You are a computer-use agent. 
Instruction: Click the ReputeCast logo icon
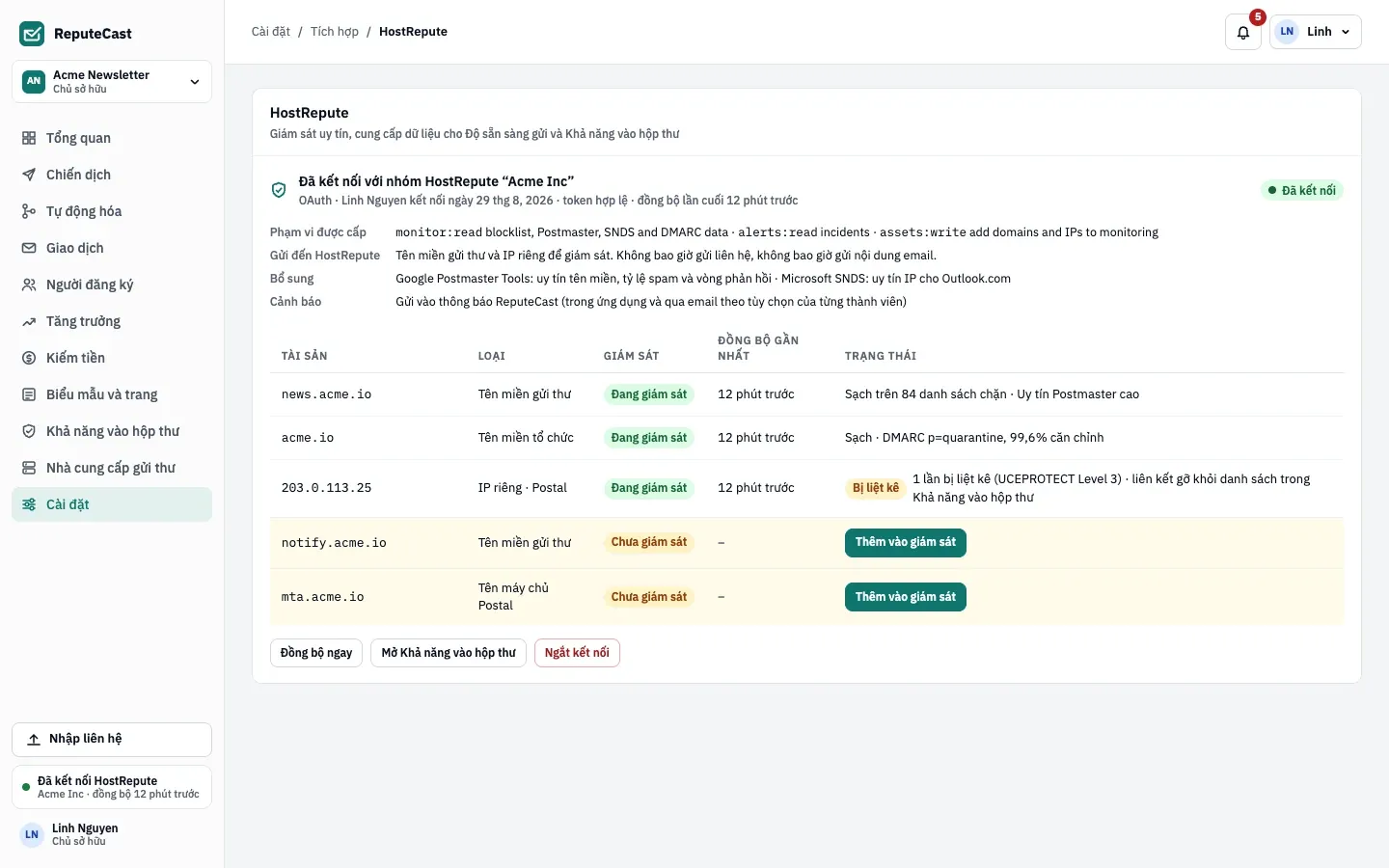pos(32,34)
